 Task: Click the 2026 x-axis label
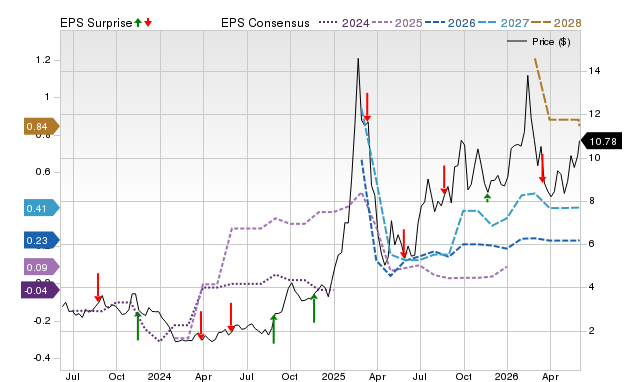click(x=506, y=376)
